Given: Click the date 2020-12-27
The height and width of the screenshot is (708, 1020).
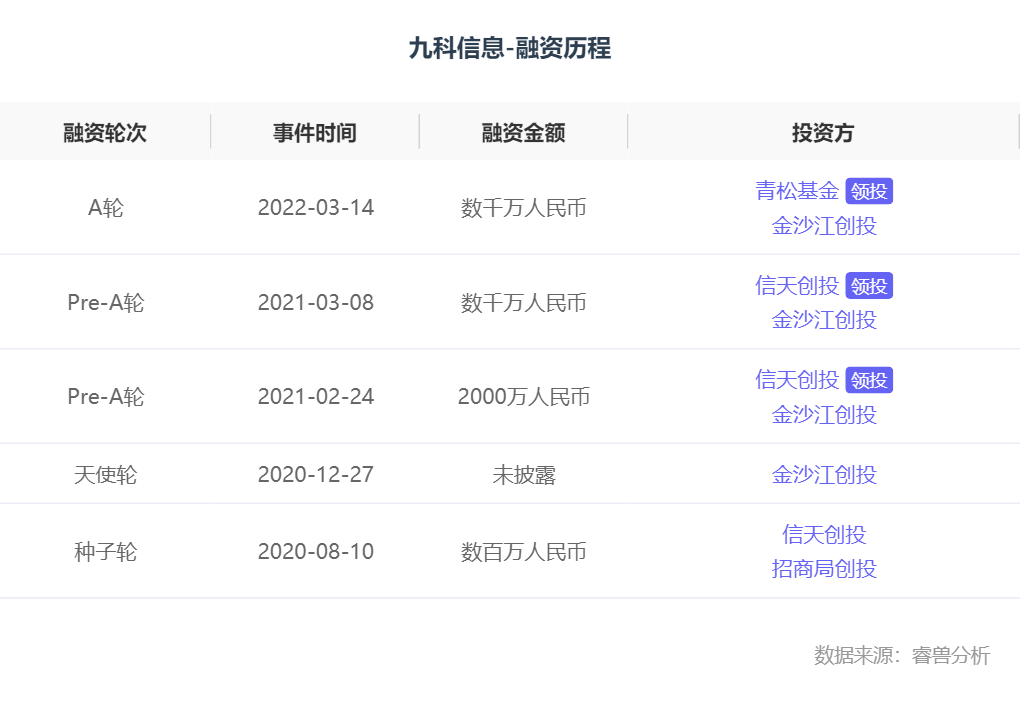Looking at the screenshot, I should point(315,474).
